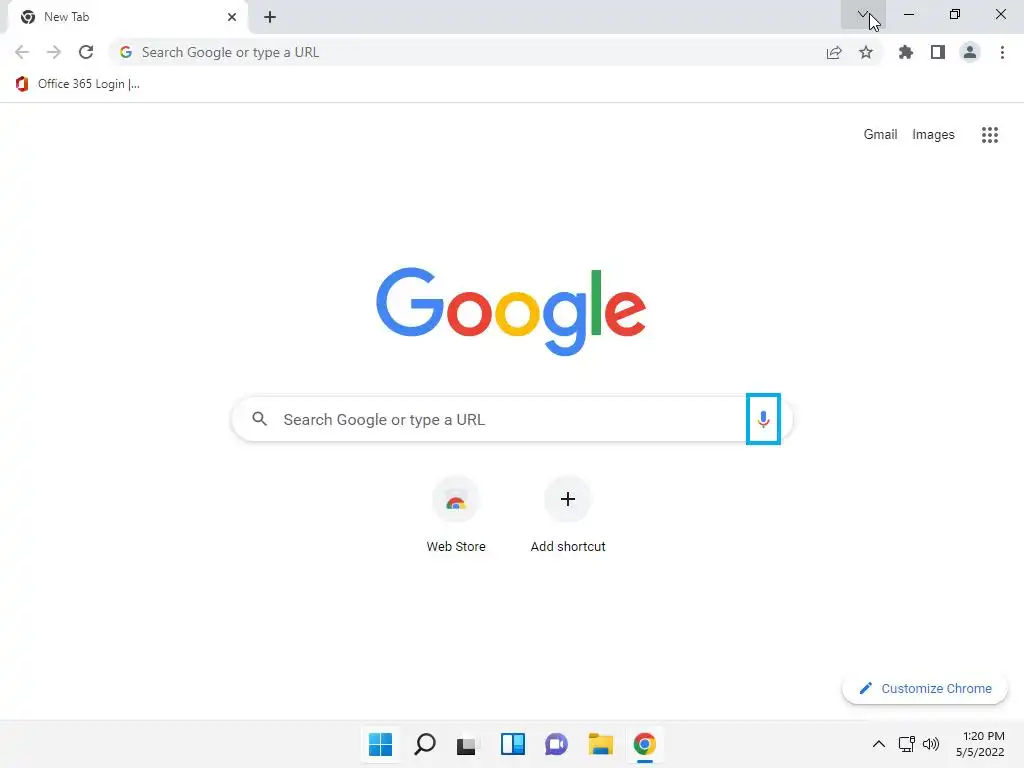
Task: Open Gmail link
Action: tap(880, 135)
